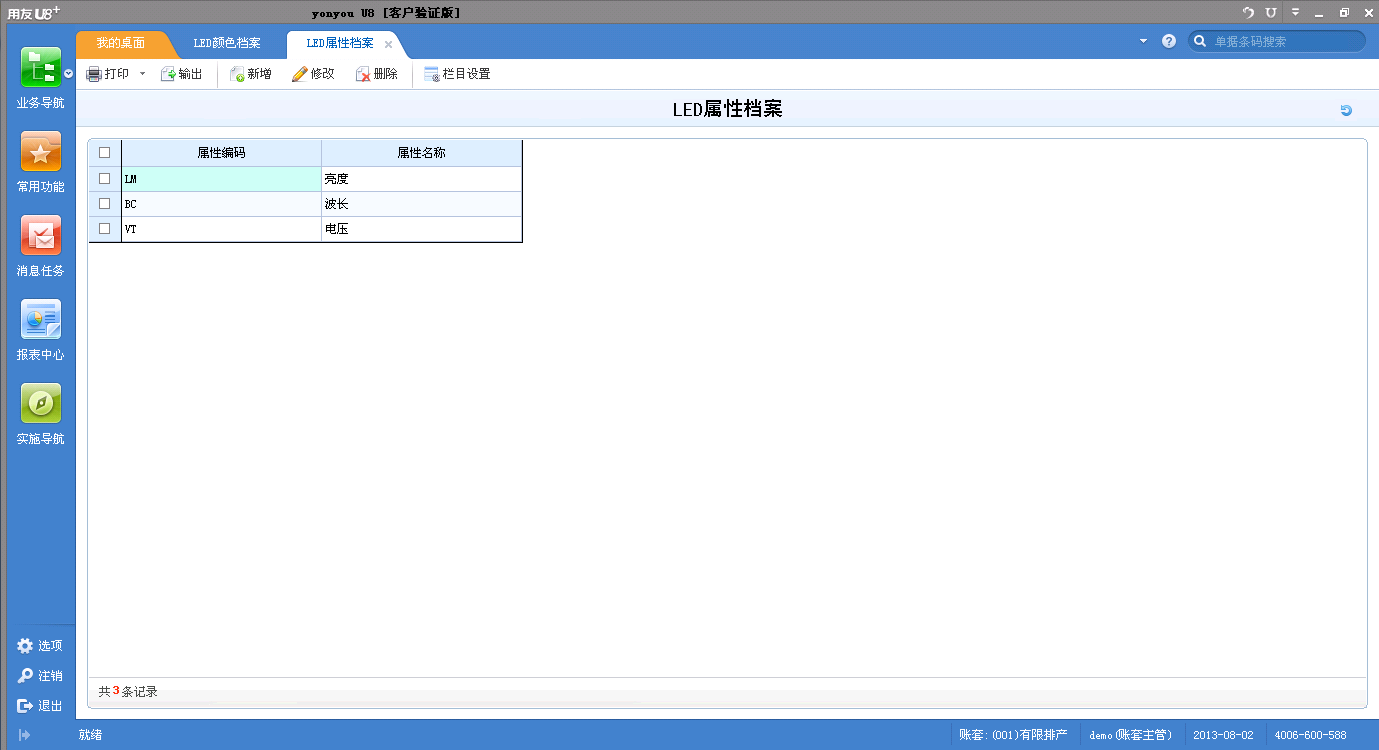Check the checkbox for BC 波长 row

coord(104,203)
